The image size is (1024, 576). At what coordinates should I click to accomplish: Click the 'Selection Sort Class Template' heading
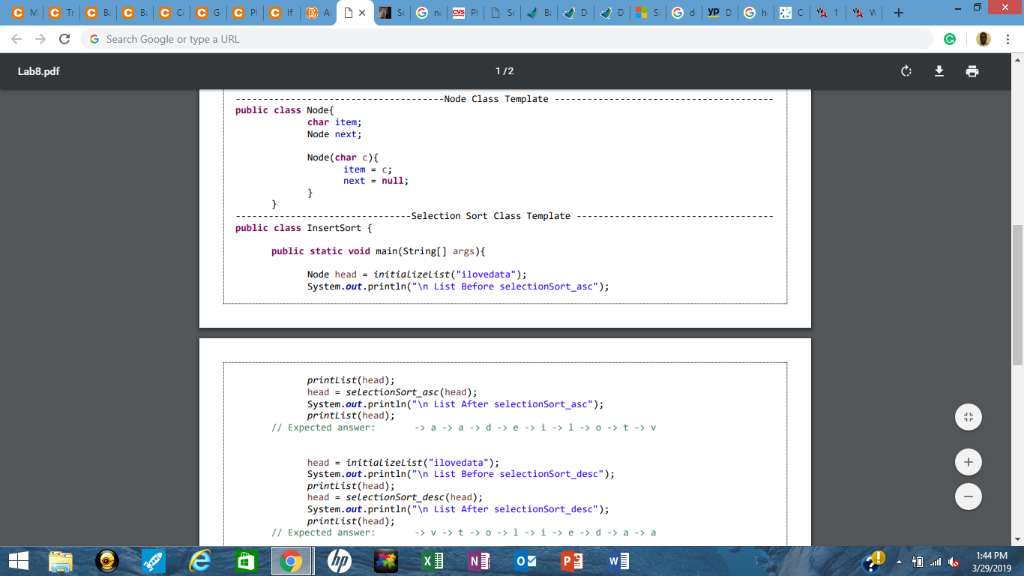[x=490, y=216]
